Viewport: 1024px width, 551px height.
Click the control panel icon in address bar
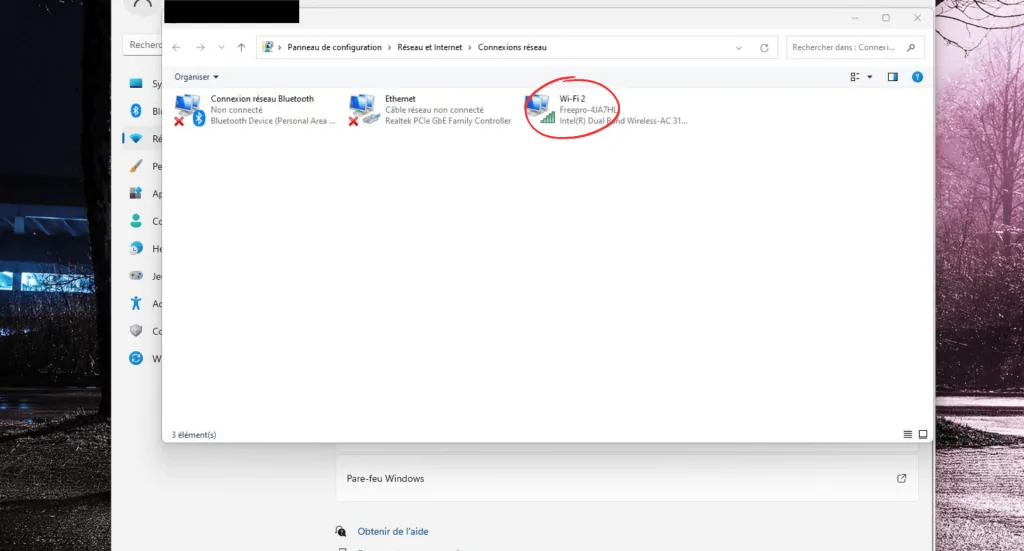click(x=267, y=47)
